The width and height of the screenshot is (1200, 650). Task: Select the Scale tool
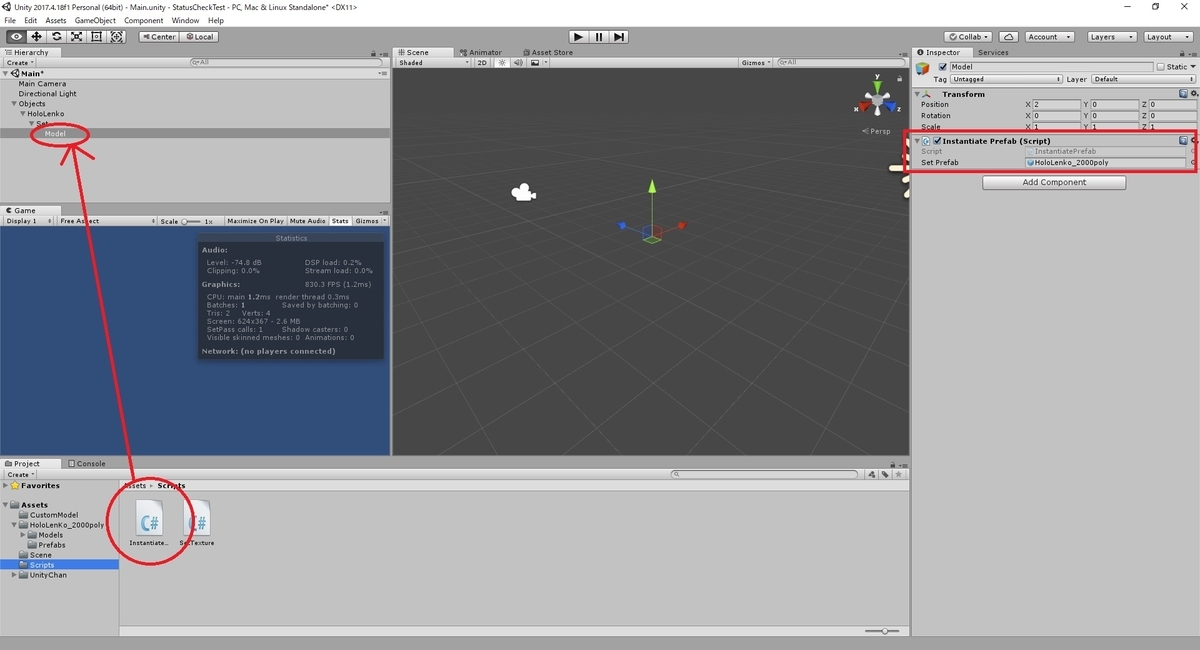pos(76,37)
